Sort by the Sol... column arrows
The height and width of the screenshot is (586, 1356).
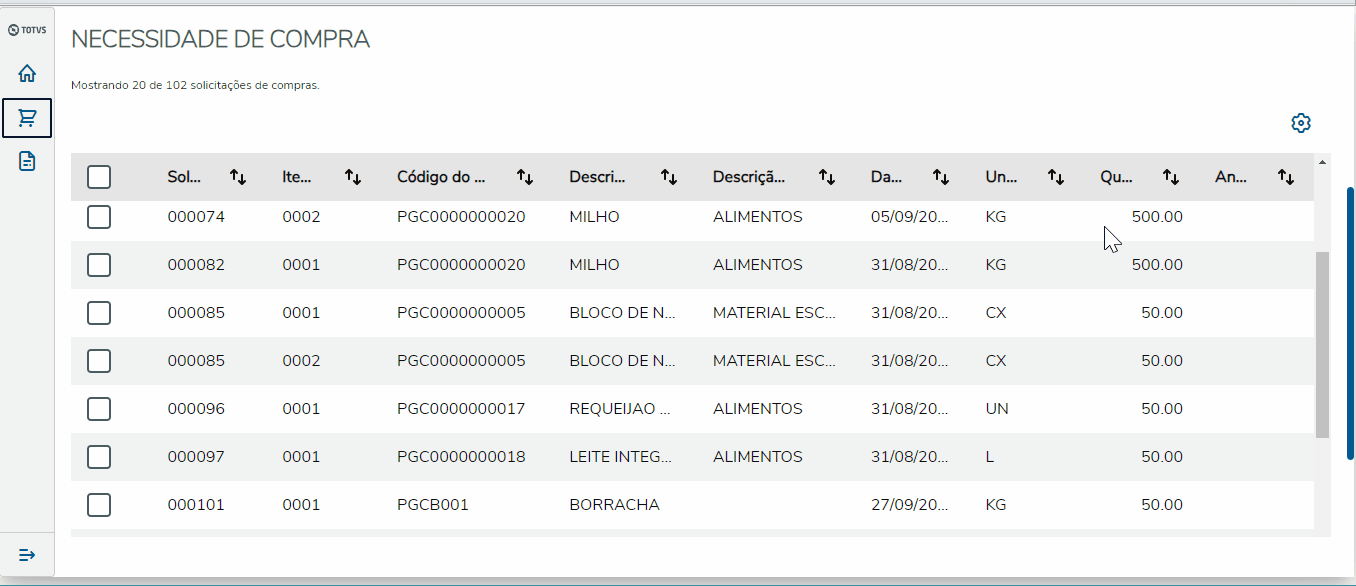(x=238, y=177)
